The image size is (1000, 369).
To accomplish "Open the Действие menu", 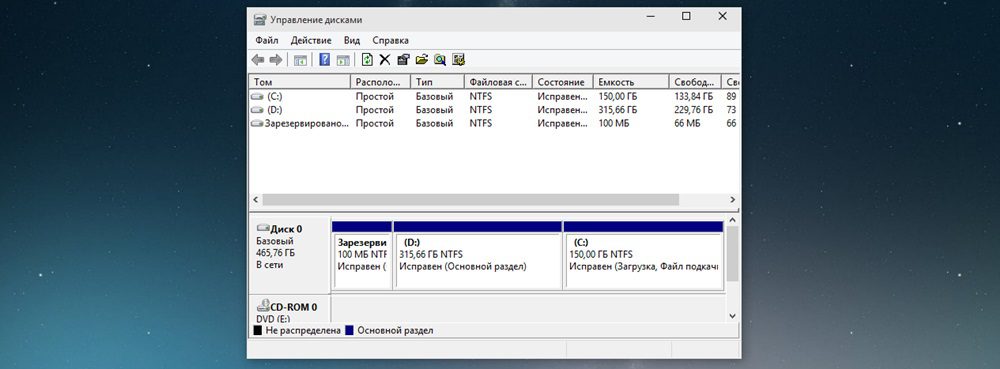I will [x=311, y=40].
